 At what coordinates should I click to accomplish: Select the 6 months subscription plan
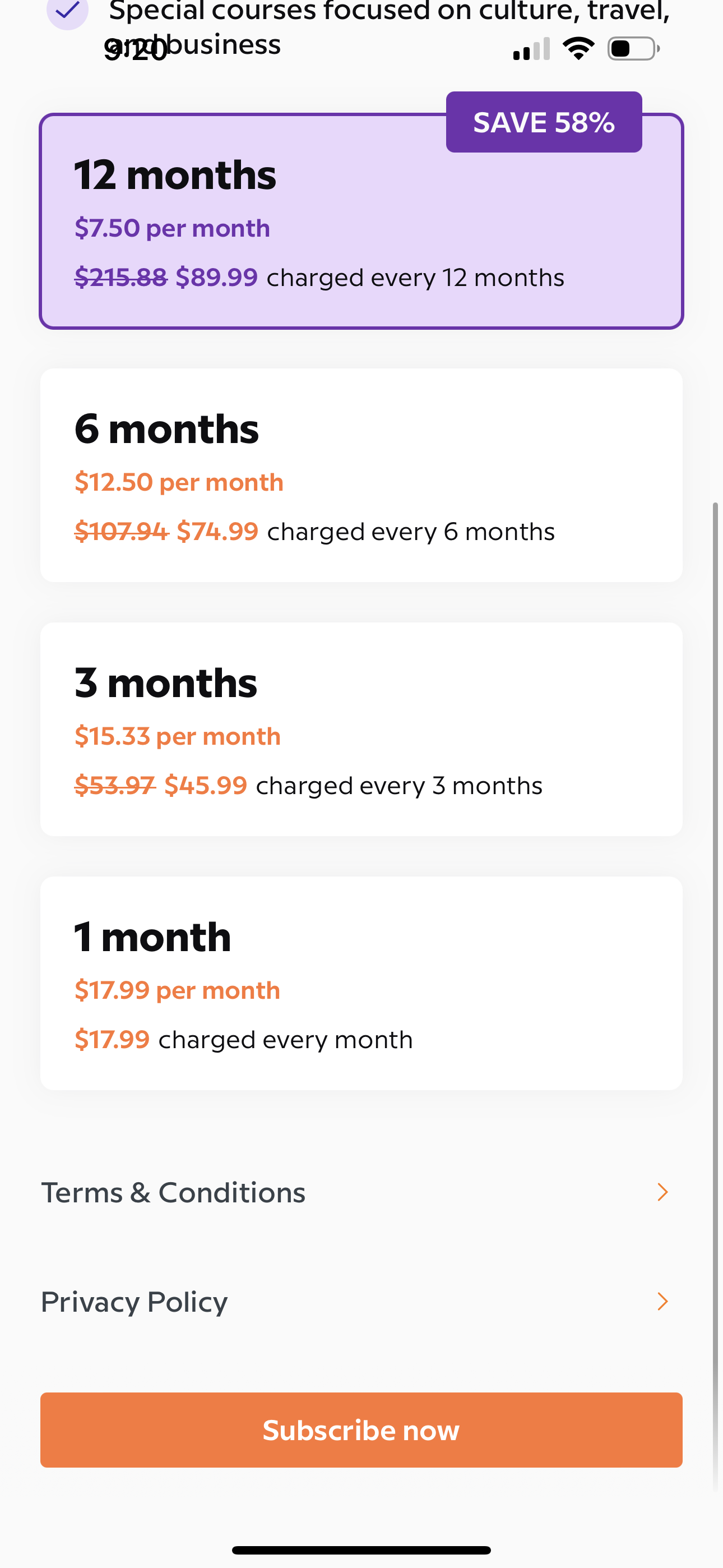[361, 475]
